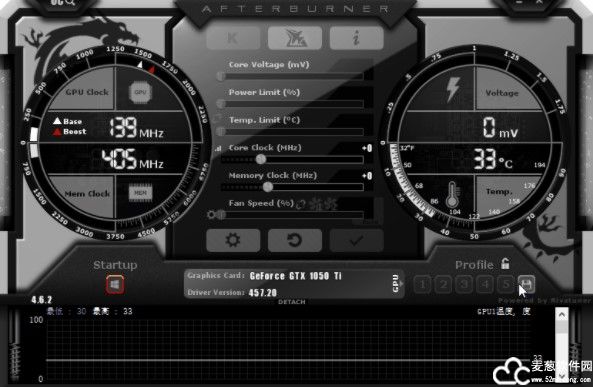Click the DETACH monitor link
Viewport: 593px width, 387px height.
pos(292,302)
